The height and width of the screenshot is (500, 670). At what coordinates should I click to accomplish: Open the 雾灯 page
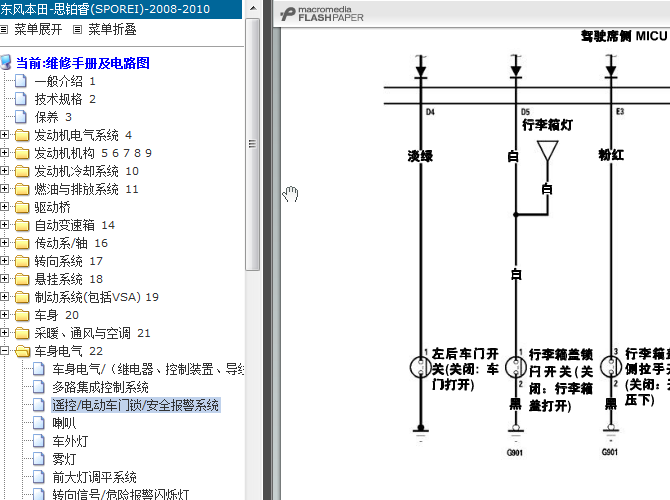[x=64, y=459]
